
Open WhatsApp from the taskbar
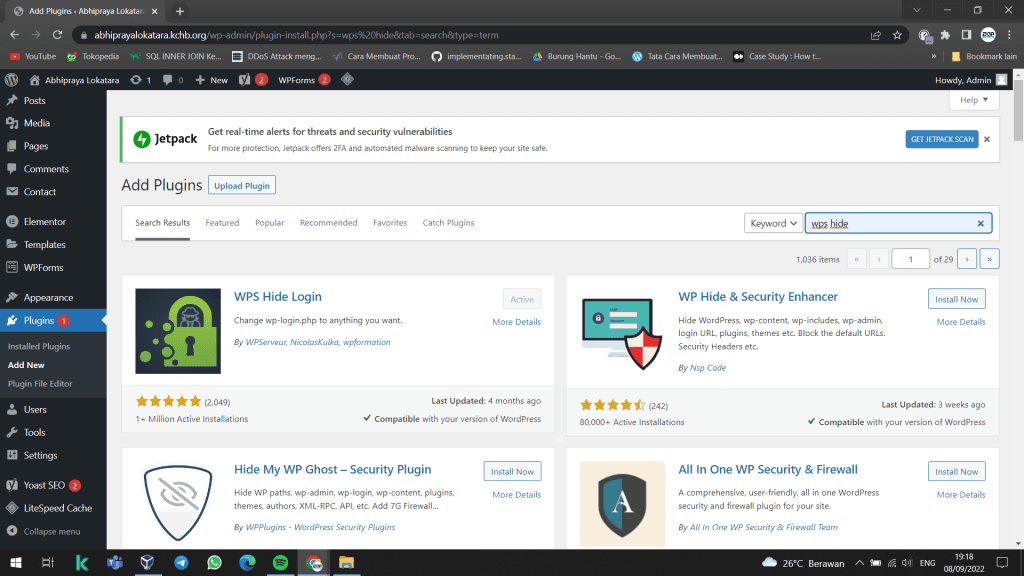click(214, 562)
